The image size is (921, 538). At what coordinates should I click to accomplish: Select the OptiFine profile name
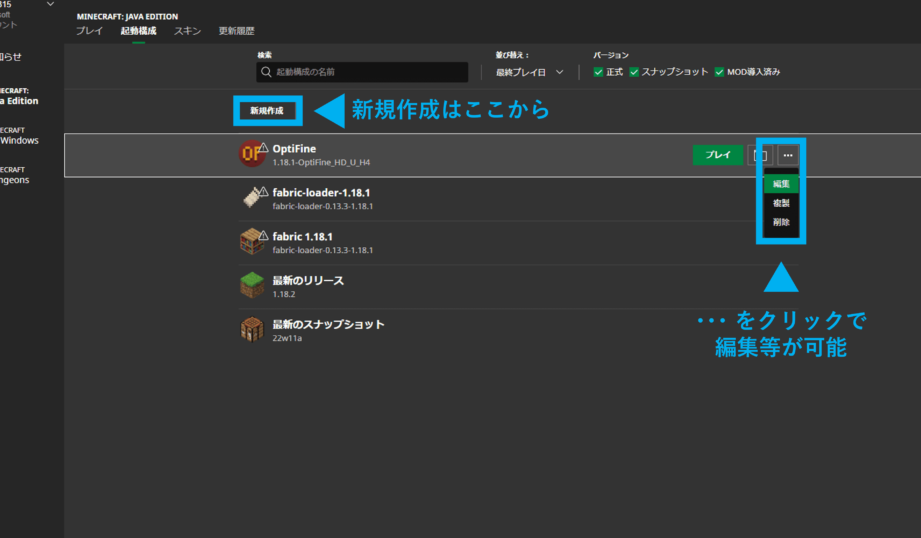pos(294,149)
